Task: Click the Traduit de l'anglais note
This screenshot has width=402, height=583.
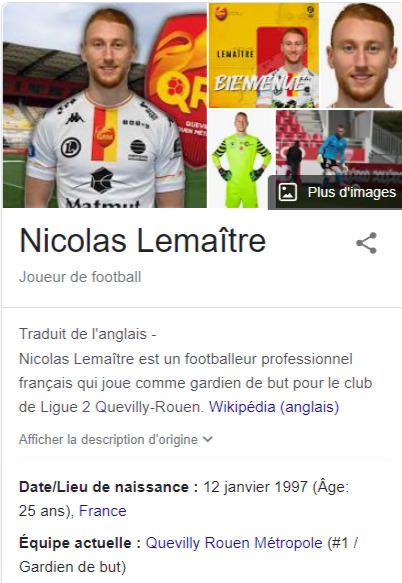Action: click(x=87, y=334)
